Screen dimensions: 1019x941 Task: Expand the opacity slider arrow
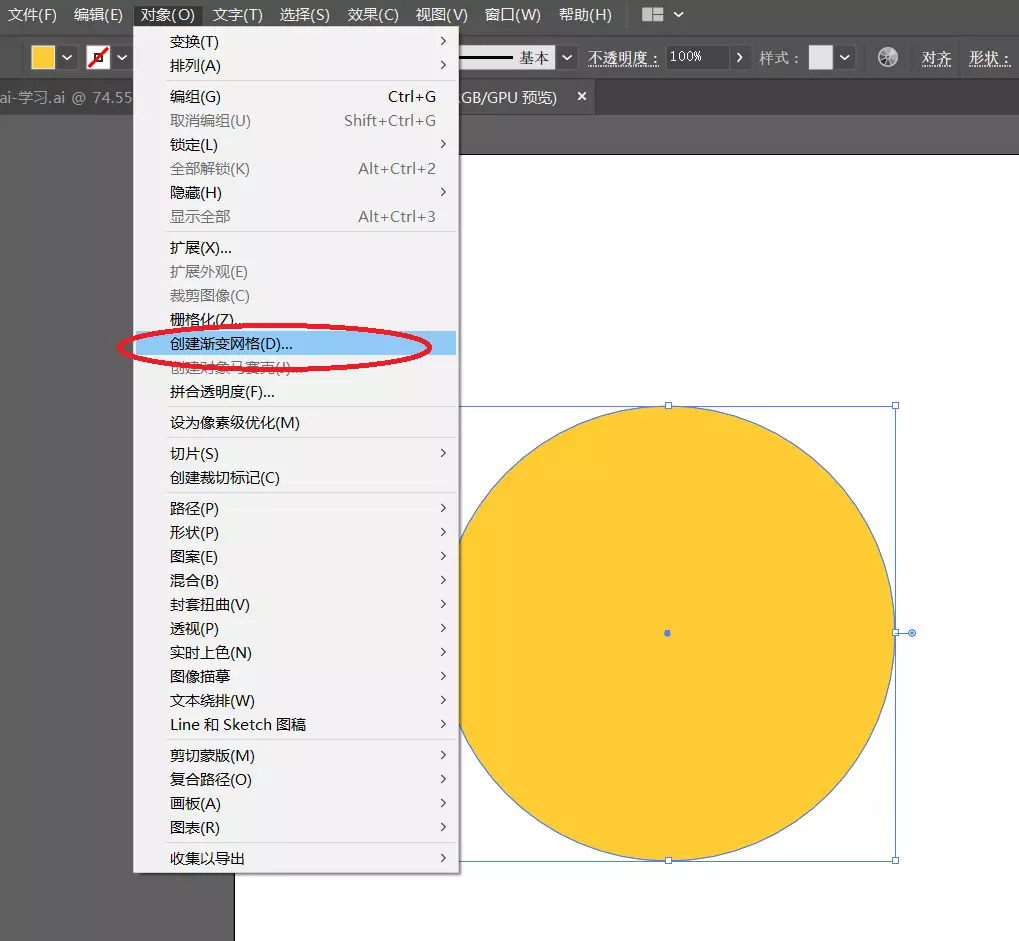click(x=739, y=57)
